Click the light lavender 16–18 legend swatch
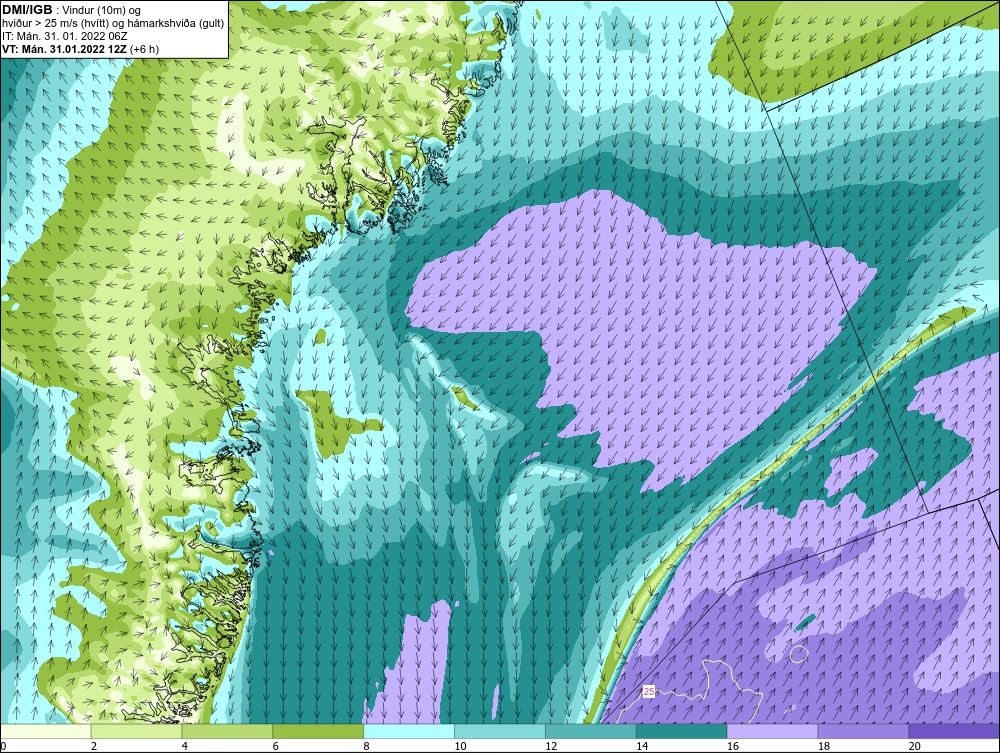Viewport: 1000px width, 753px height. tap(772, 731)
